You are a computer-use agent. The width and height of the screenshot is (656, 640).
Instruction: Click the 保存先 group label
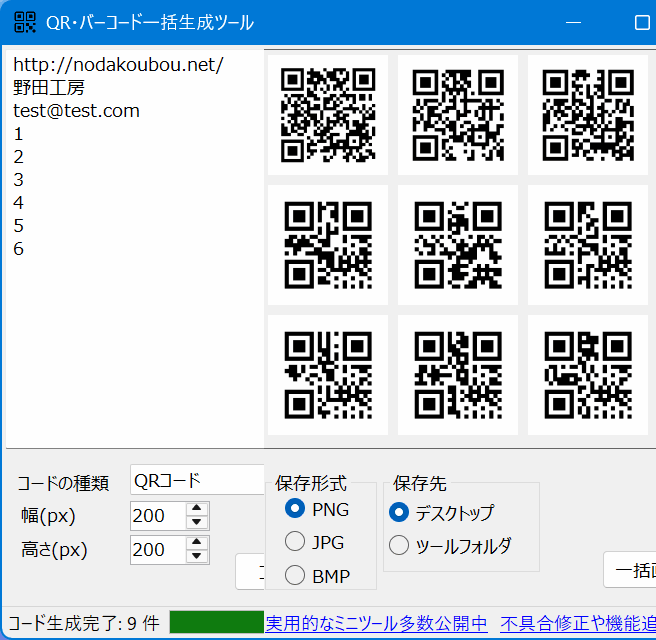[420, 483]
